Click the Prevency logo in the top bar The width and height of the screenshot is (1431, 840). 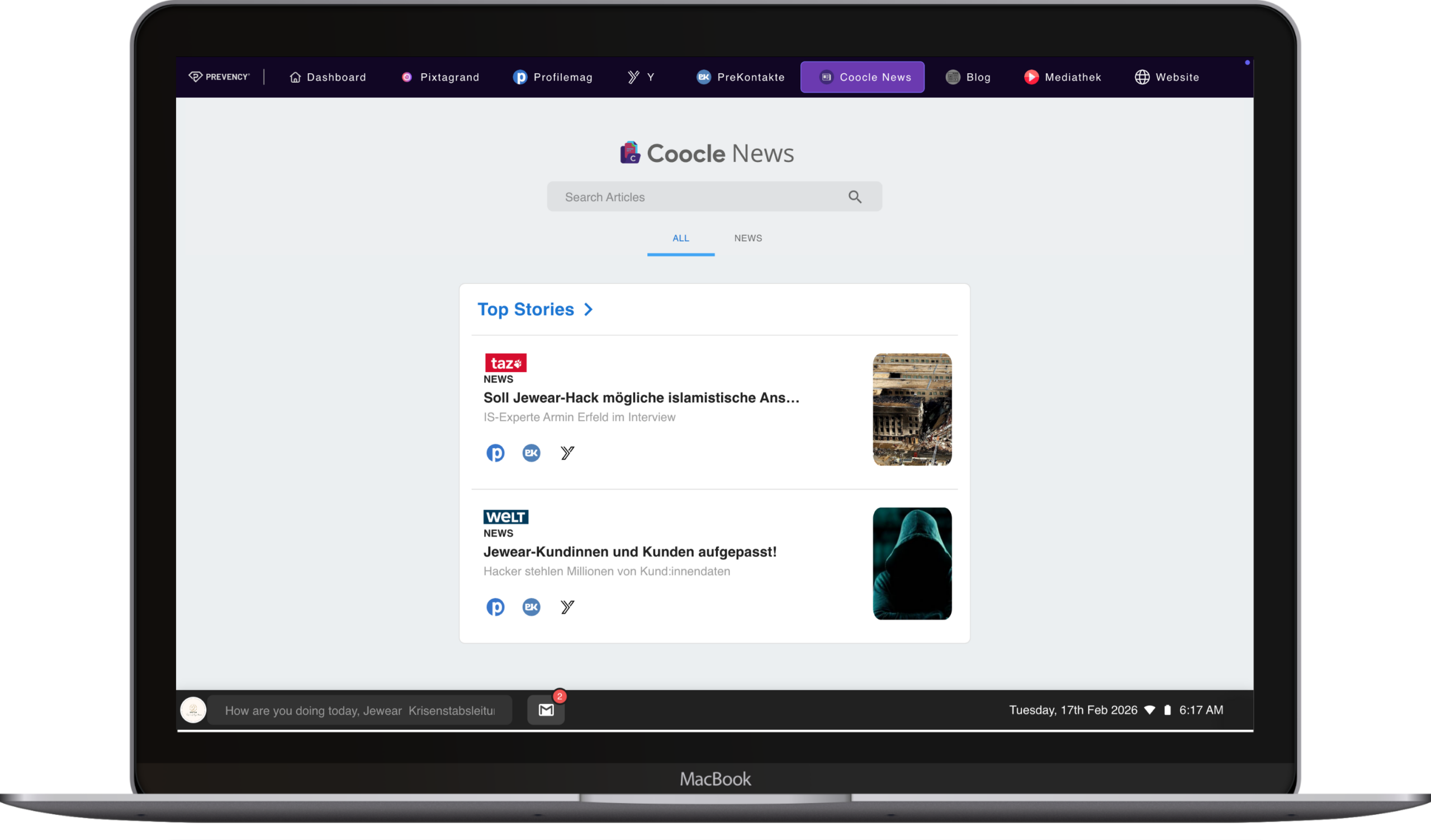coord(219,77)
